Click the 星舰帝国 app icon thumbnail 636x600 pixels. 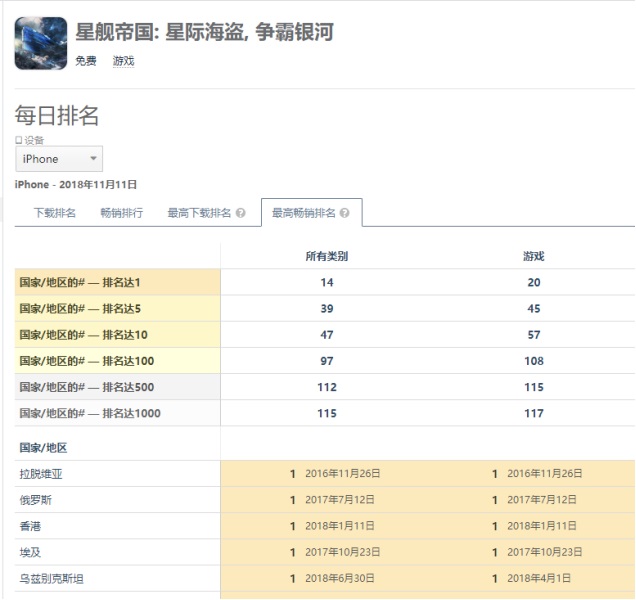click(41, 43)
